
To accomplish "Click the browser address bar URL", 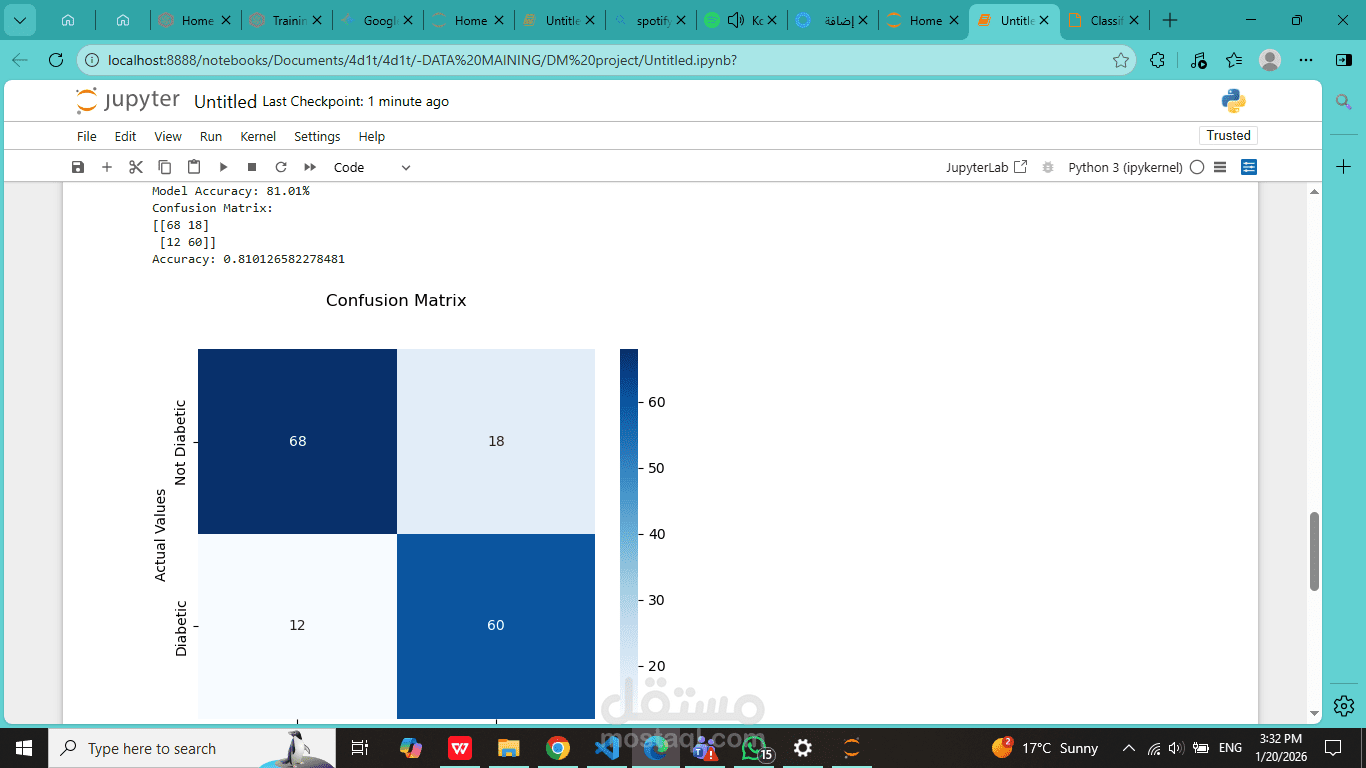I will point(422,60).
